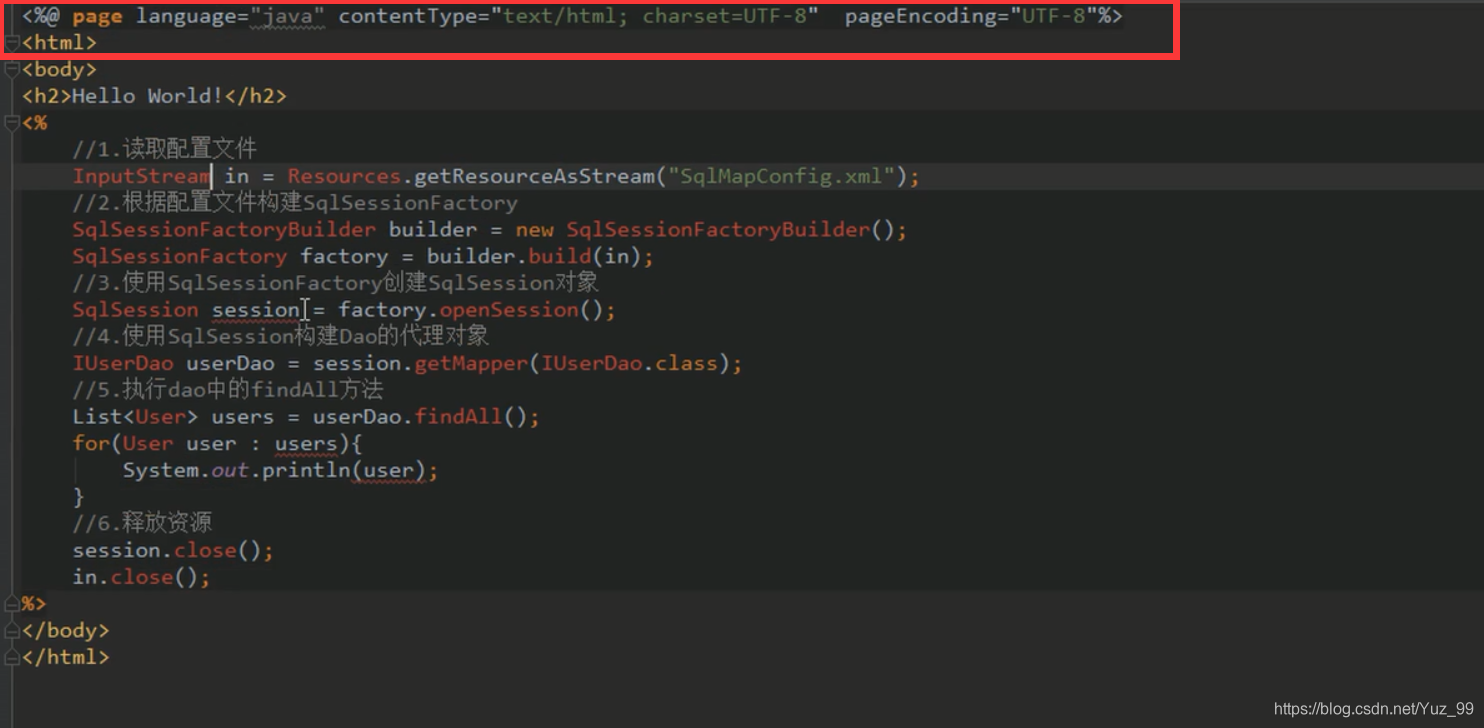Image resolution: width=1484 pixels, height=728 pixels.
Task: Click the comment '//1.读取配置文件'
Action: point(165,149)
